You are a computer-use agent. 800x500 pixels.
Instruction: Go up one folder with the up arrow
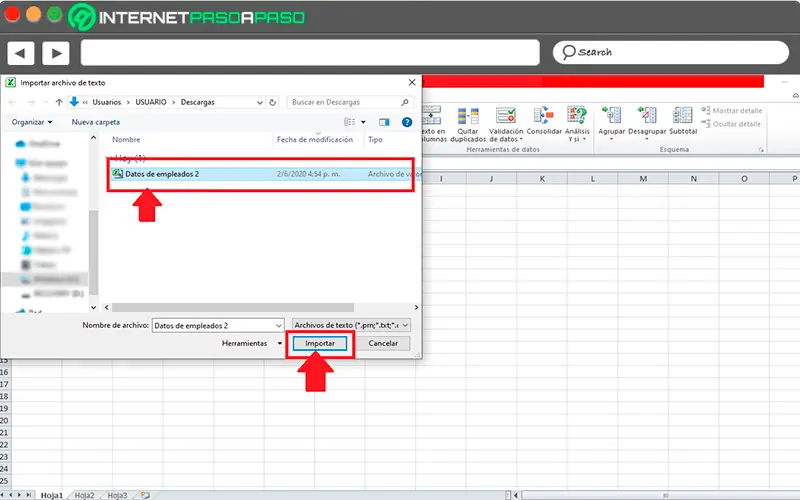coord(59,103)
